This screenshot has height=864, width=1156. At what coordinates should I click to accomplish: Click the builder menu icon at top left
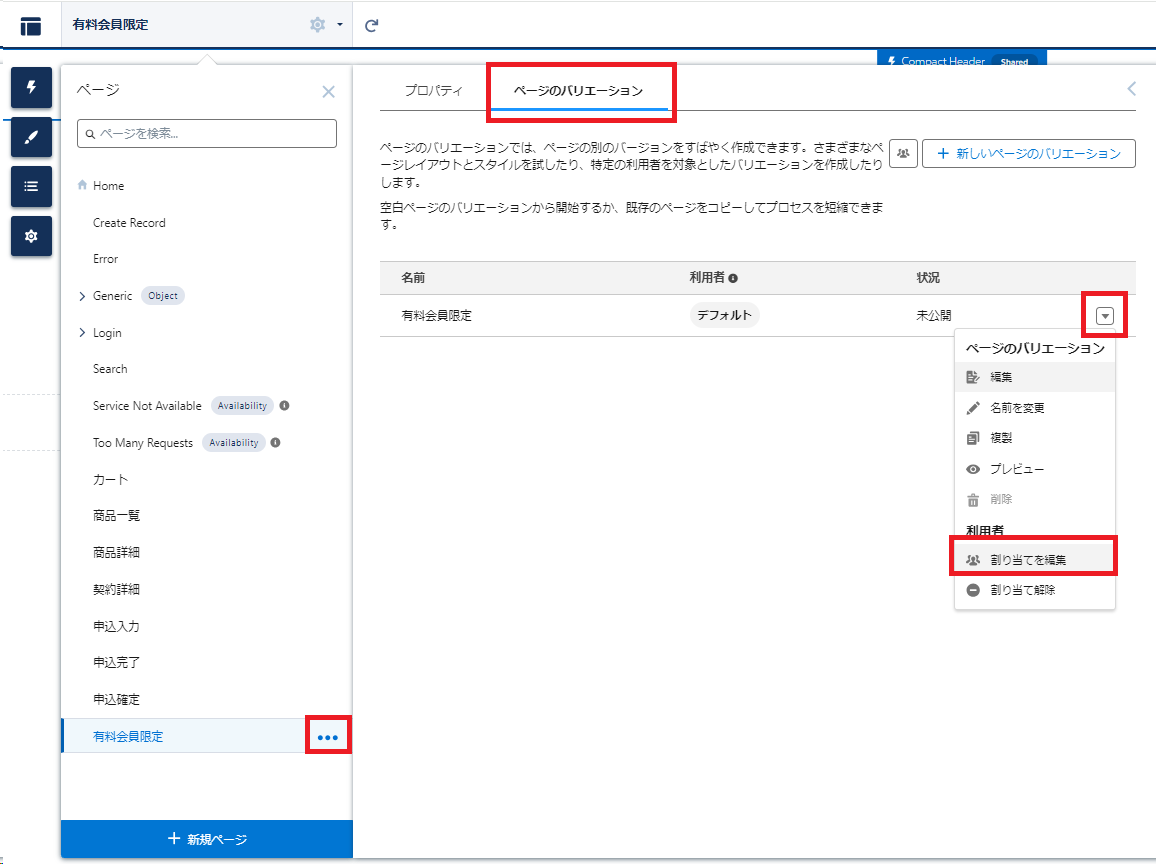coord(31,25)
